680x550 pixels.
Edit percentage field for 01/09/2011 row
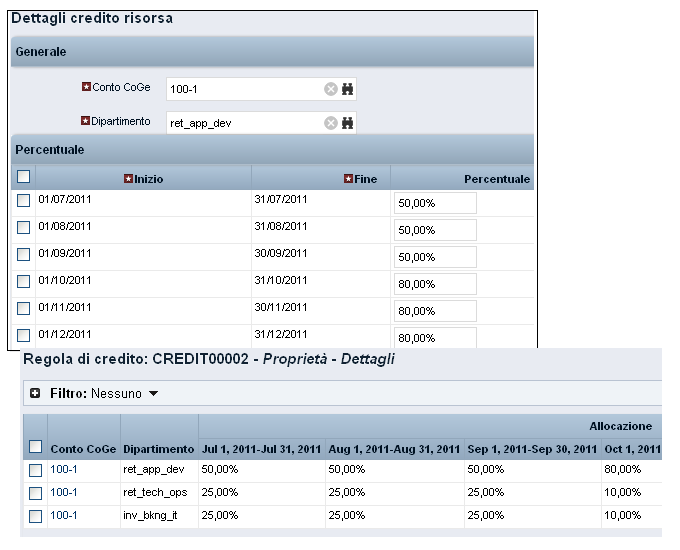pyautogui.click(x=435, y=257)
